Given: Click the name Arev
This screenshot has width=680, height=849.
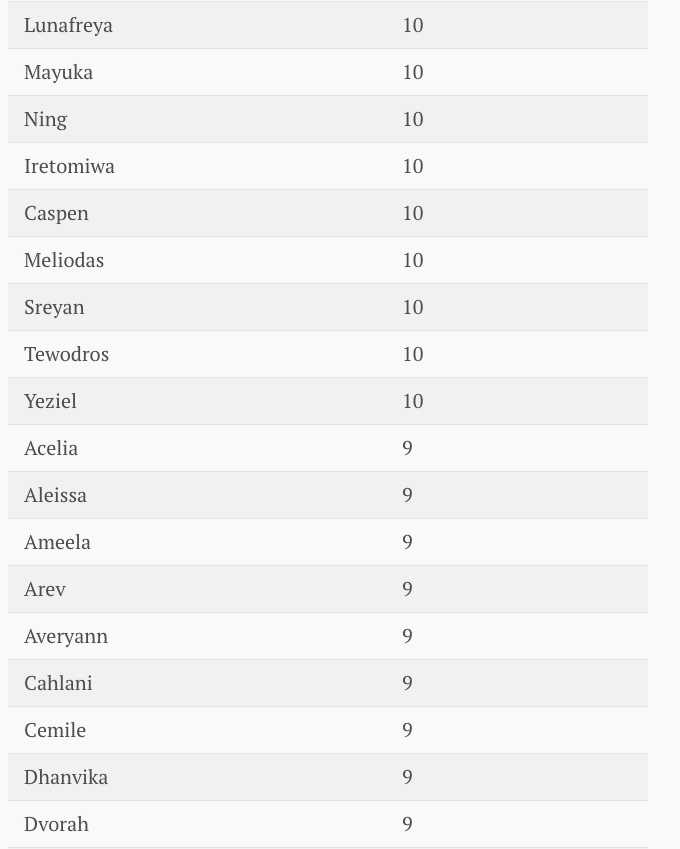Looking at the screenshot, I should tap(45, 589).
